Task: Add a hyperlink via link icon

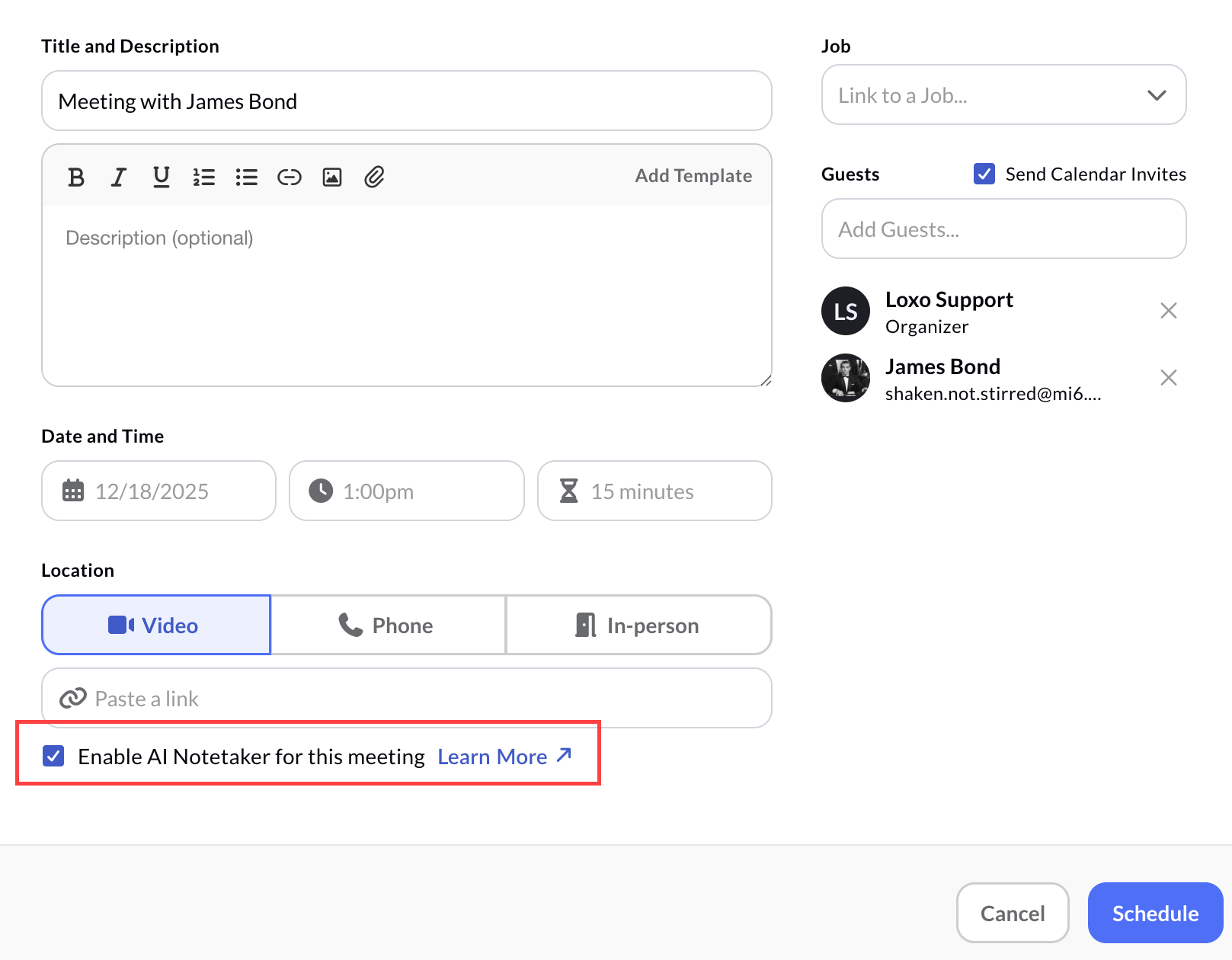Action: click(x=289, y=177)
